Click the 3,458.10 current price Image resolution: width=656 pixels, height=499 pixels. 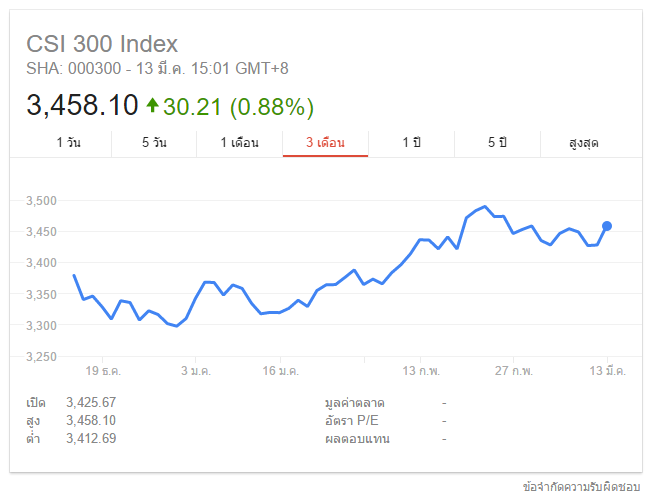point(82,105)
